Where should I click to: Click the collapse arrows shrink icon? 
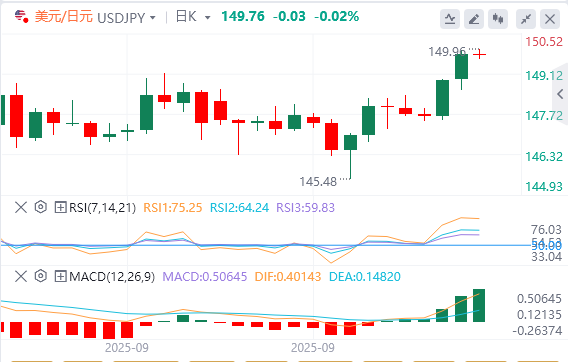coord(526,19)
